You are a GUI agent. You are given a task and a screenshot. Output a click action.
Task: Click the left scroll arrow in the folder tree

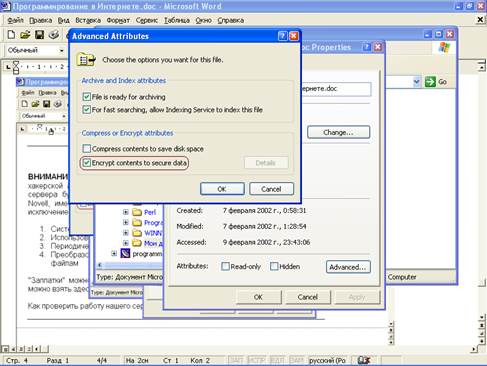99,265
